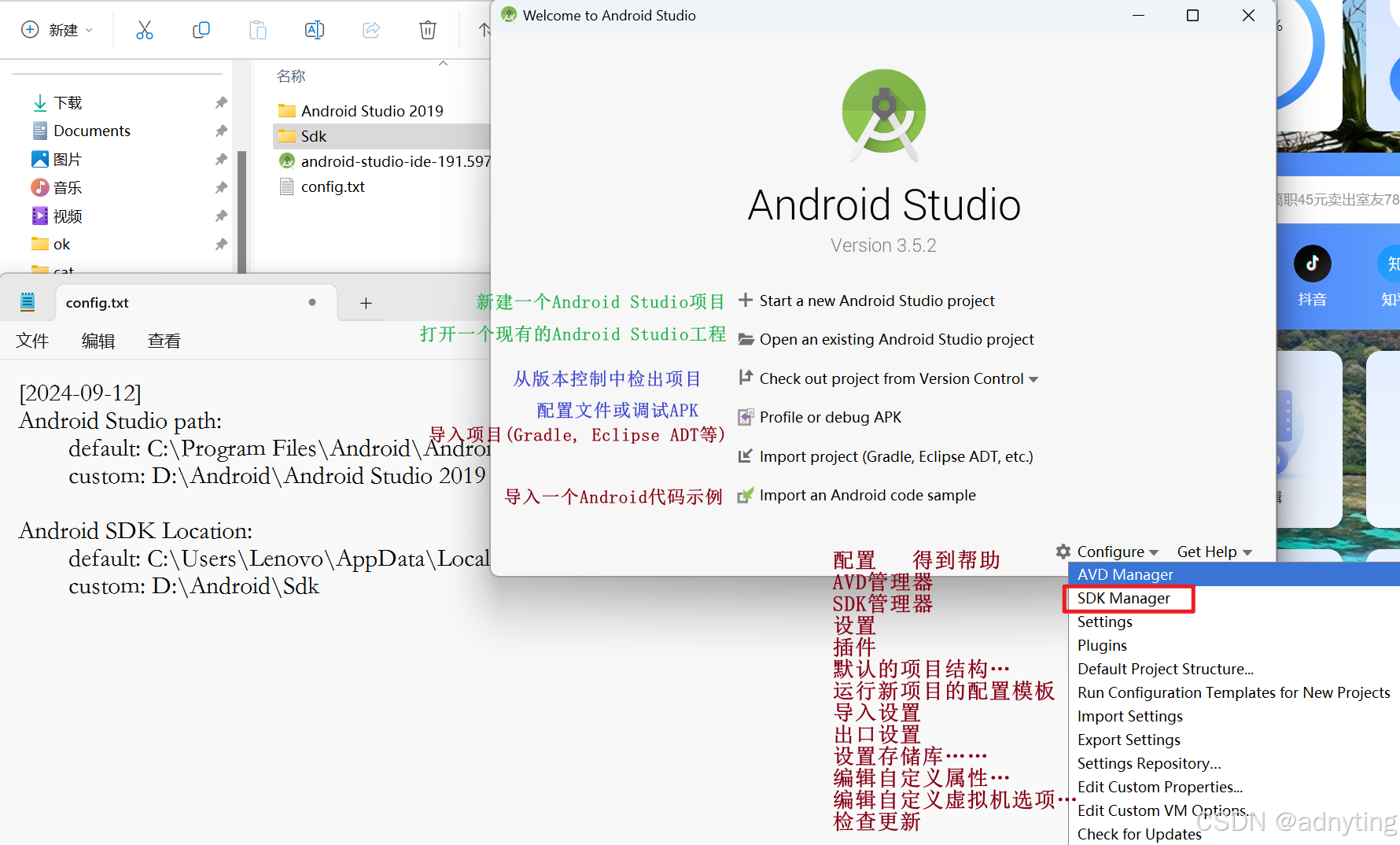The width and height of the screenshot is (1400, 845).
Task: Select SDK Manager from Configure menu
Action: click(x=1234, y=598)
